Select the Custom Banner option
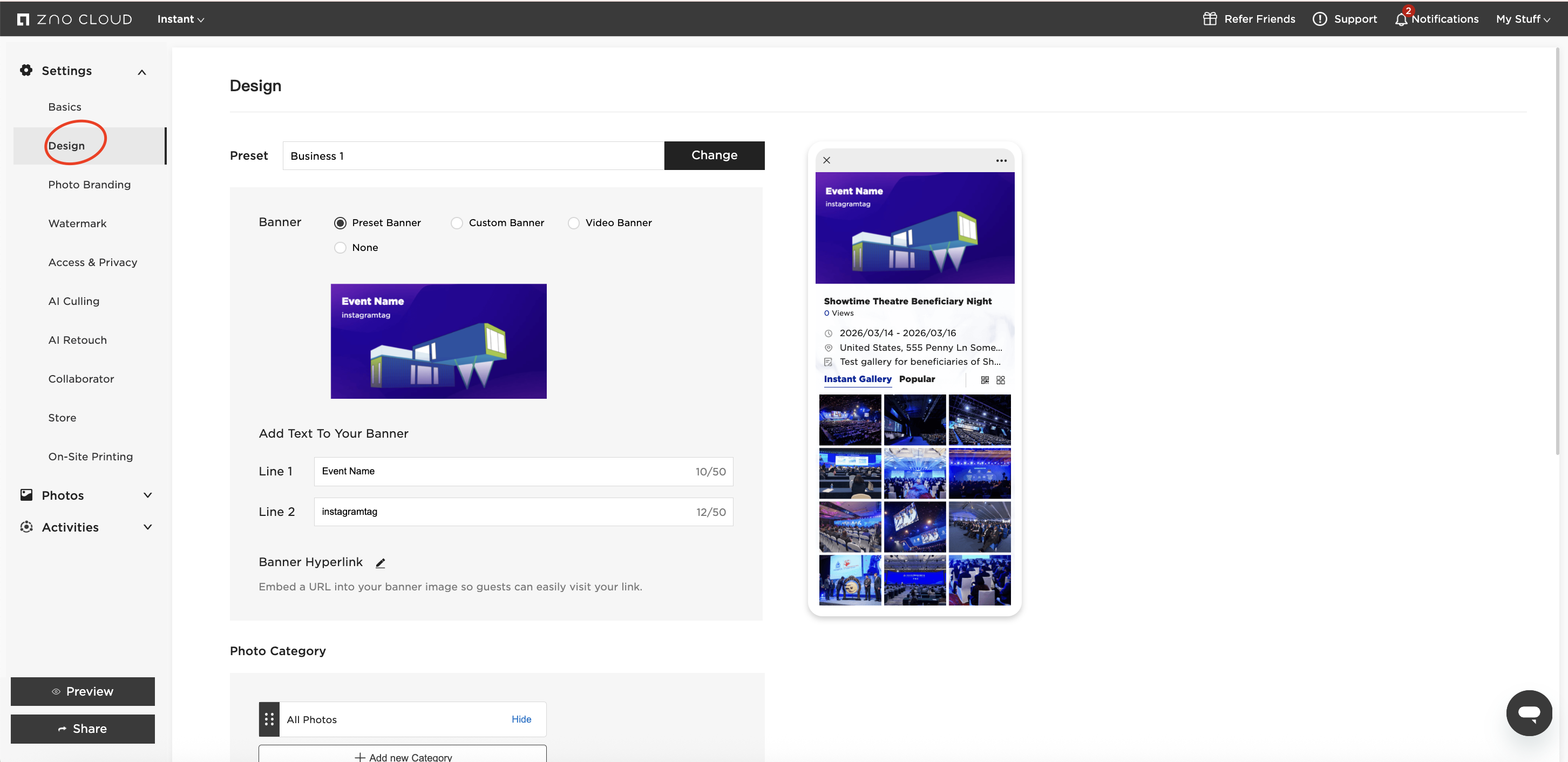The image size is (1568, 762). click(x=457, y=223)
